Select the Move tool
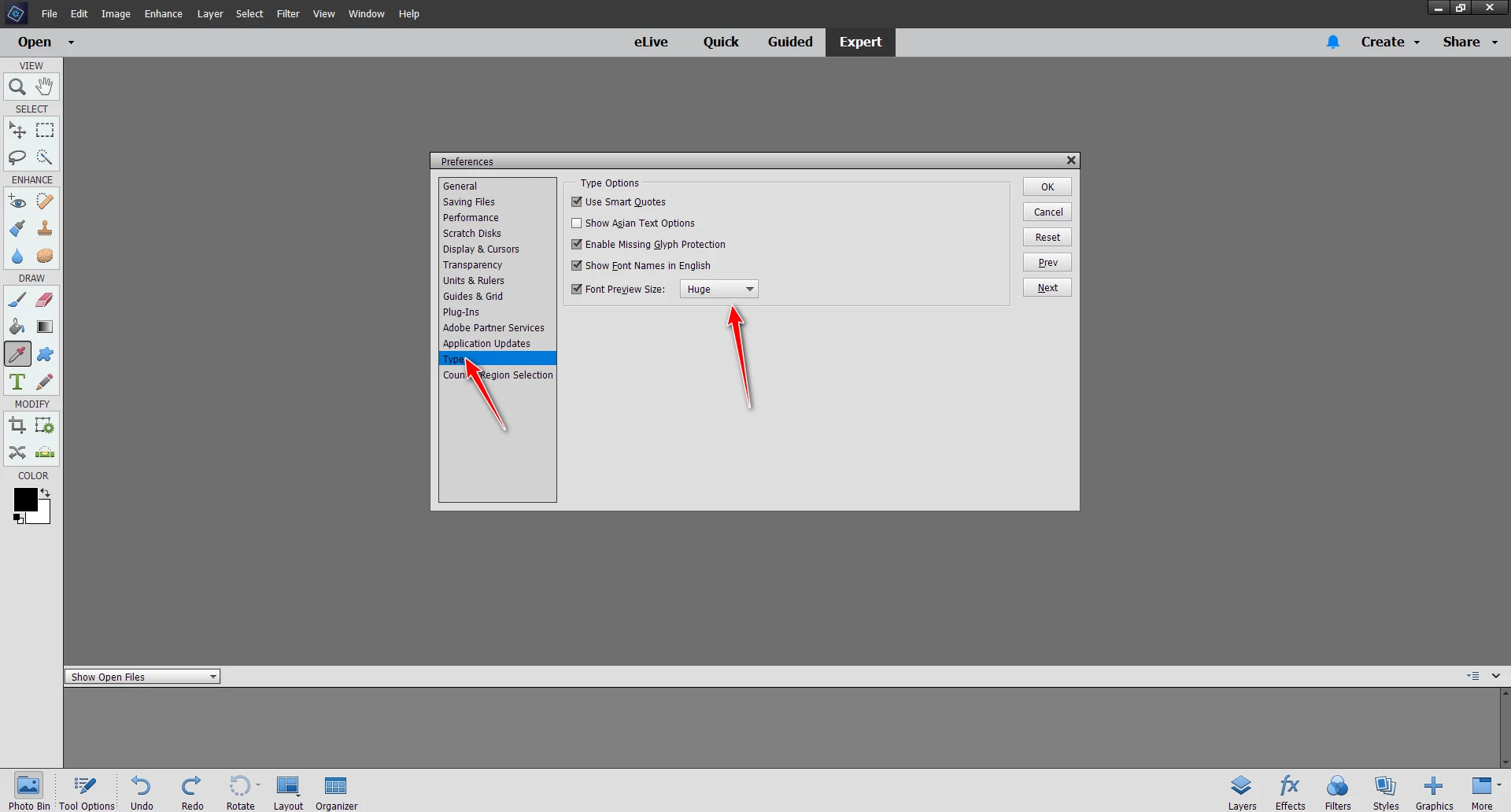This screenshot has width=1511, height=812. coord(17,130)
